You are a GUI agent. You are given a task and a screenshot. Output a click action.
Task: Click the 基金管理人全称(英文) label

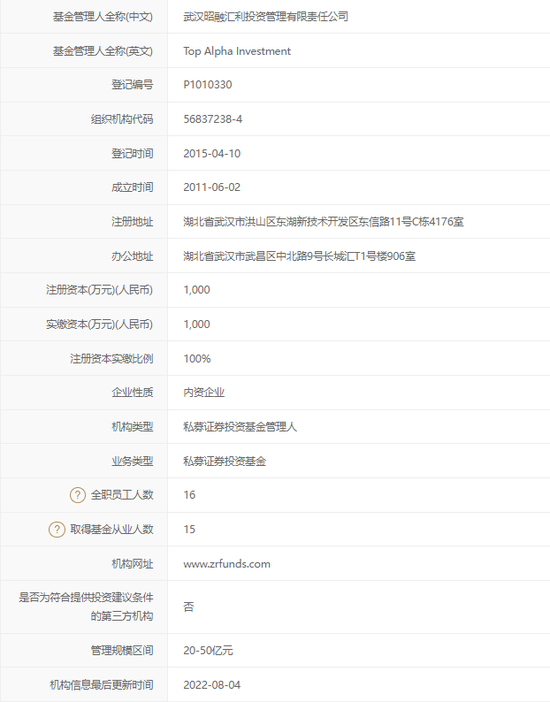pyautogui.click(x=103, y=51)
